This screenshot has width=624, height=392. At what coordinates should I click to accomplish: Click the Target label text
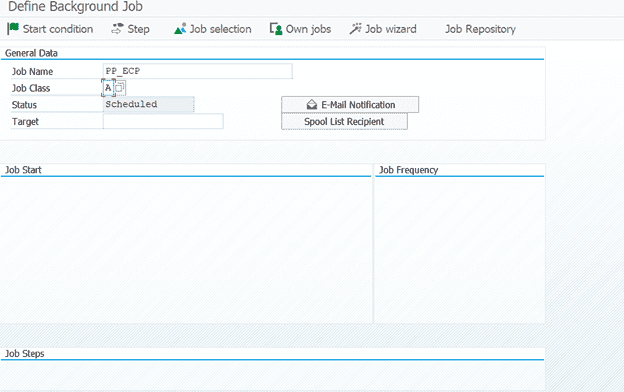pyautogui.click(x=25, y=122)
